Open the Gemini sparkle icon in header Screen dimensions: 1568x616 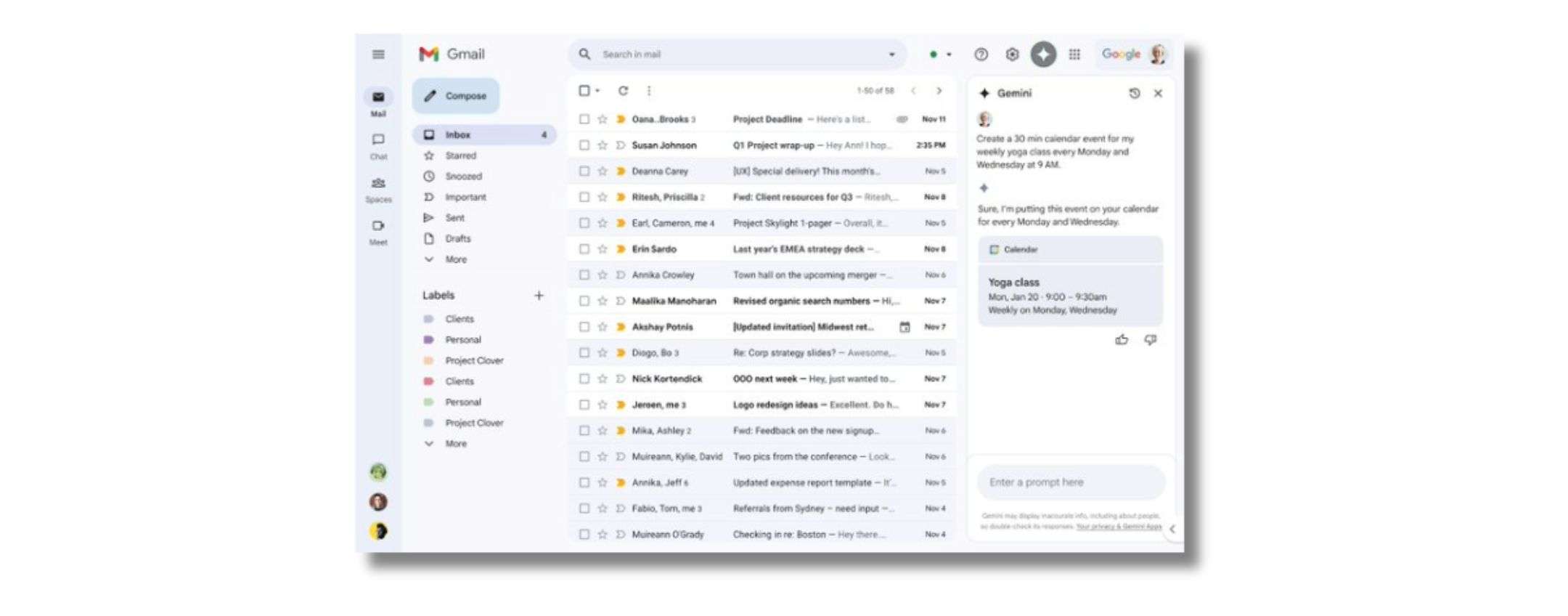tap(1043, 54)
